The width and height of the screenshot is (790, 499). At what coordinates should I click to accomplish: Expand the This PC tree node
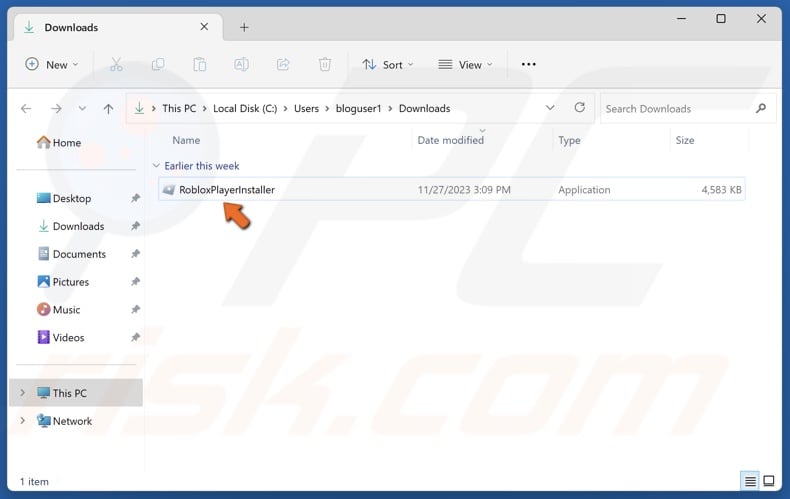[x=22, y=393]
